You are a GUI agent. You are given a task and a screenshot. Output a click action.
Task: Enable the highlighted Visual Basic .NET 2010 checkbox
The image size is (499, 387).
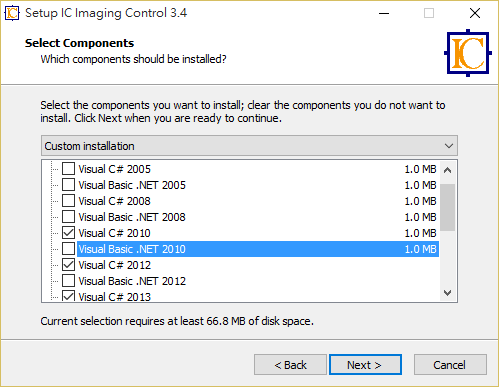[68, 249]
